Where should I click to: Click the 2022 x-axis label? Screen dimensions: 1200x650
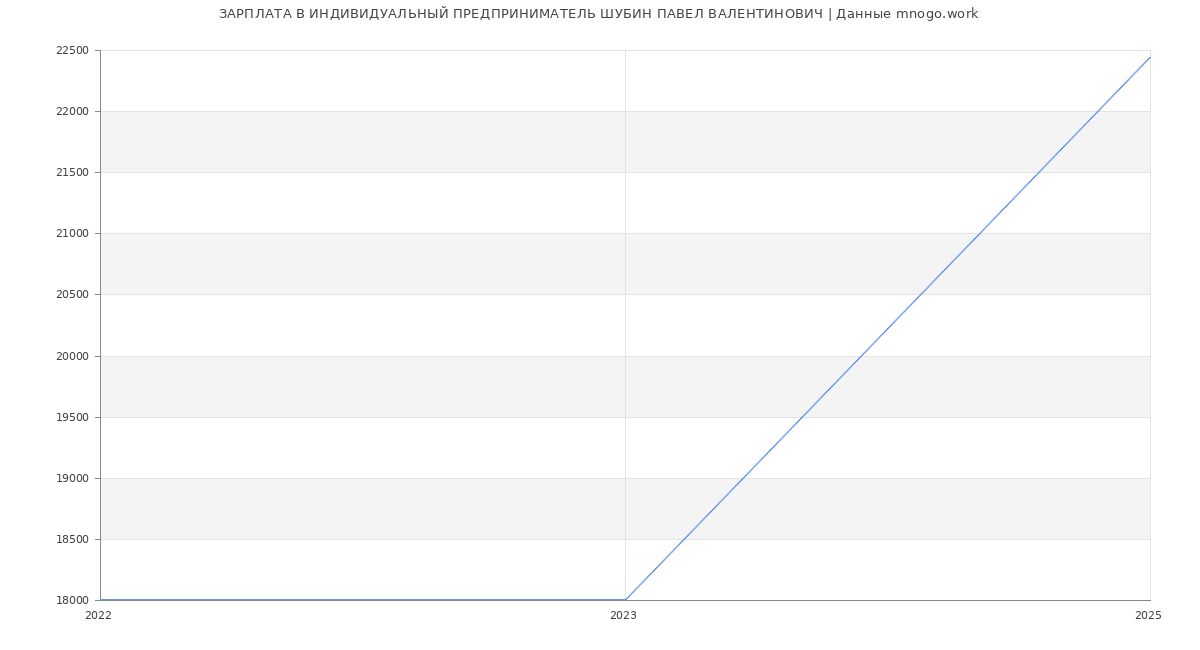(98, 616)
